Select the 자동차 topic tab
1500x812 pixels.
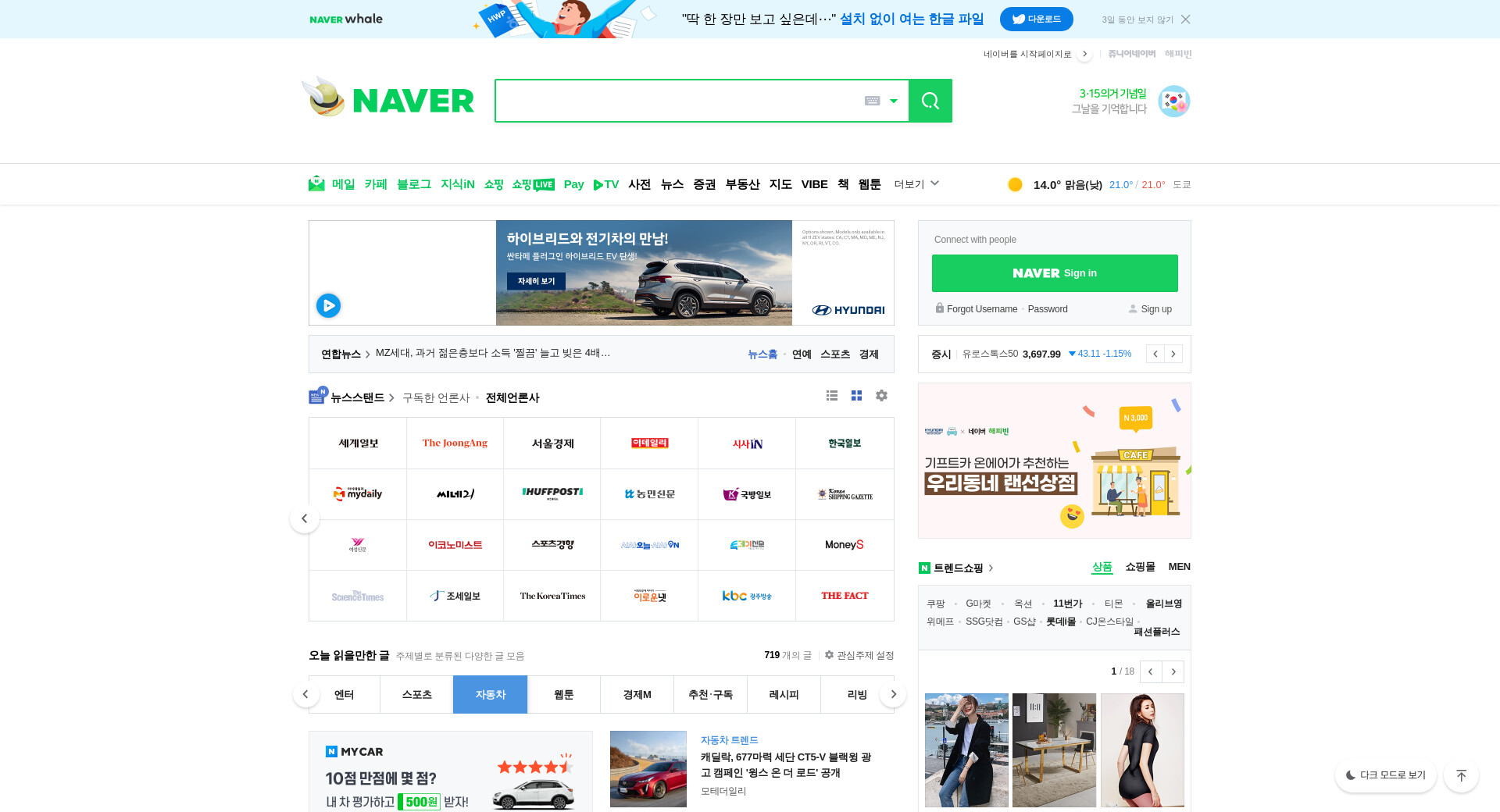(x=491, y=695)
